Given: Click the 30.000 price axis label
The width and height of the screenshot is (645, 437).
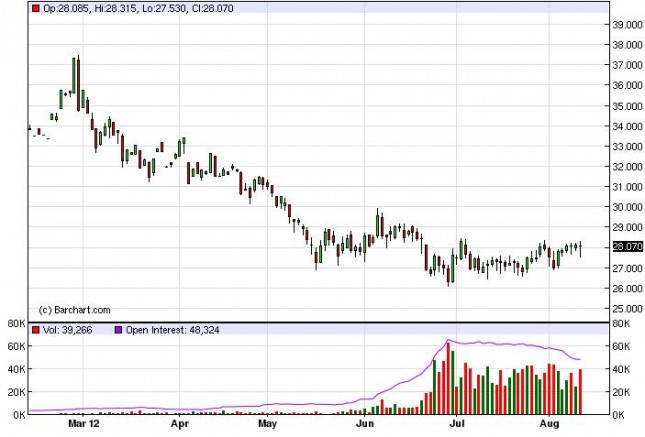Looking at the screenshot, I should (x=627, y=207).
